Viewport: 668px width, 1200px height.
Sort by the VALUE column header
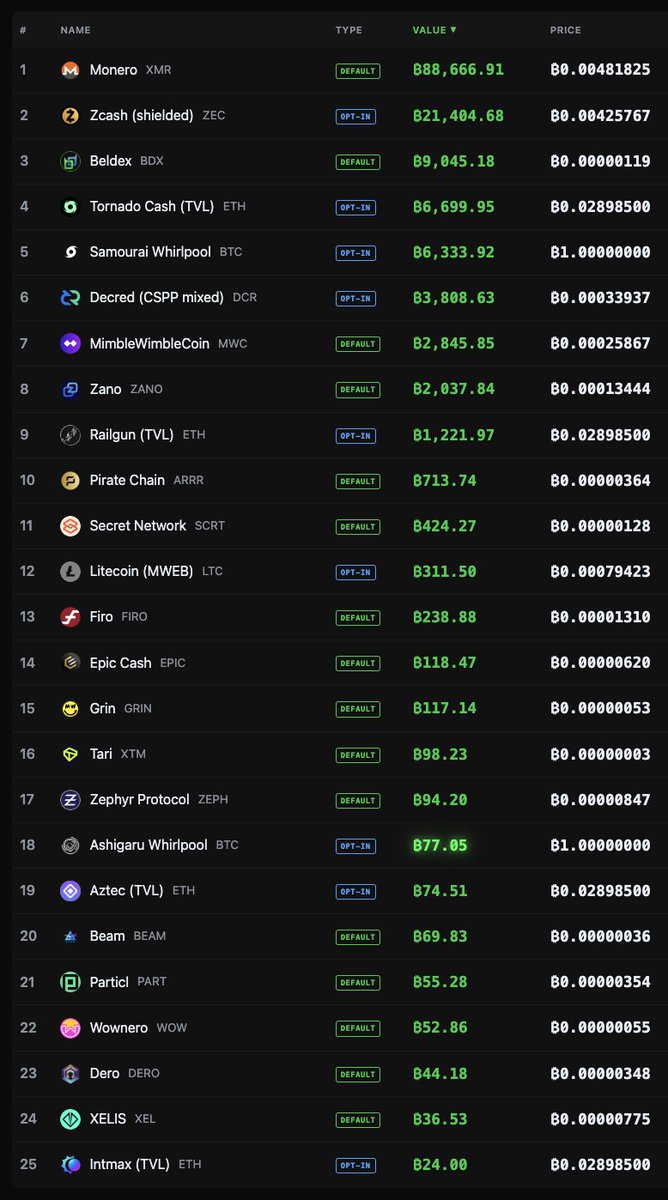(434, 30)
